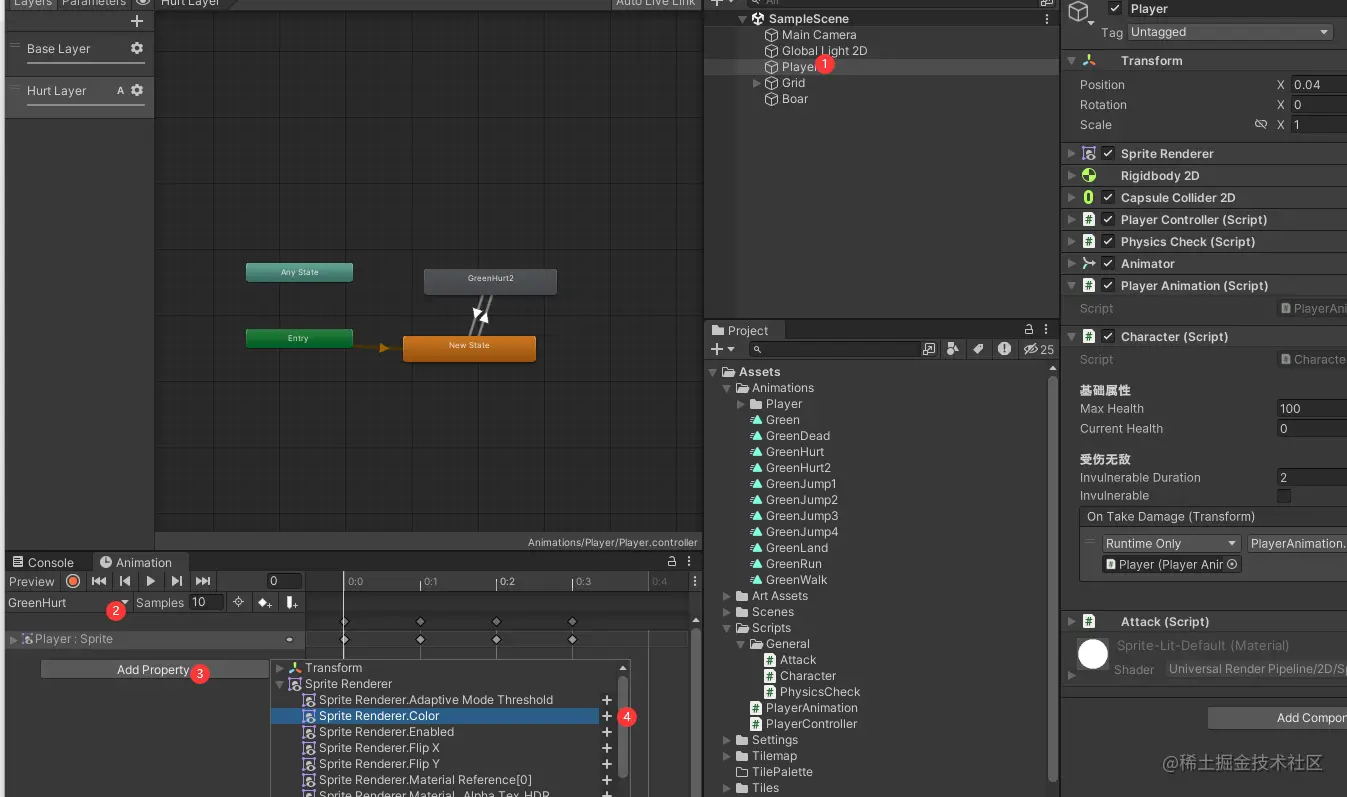Expand the Player : Sprite property track
The image size is (1347, 797).
pos(13,639)
